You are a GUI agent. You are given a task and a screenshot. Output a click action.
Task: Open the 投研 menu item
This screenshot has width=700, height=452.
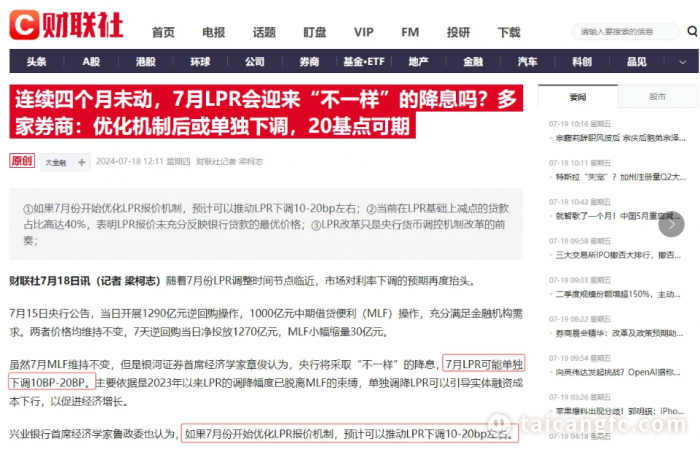[x=458, y=32]
